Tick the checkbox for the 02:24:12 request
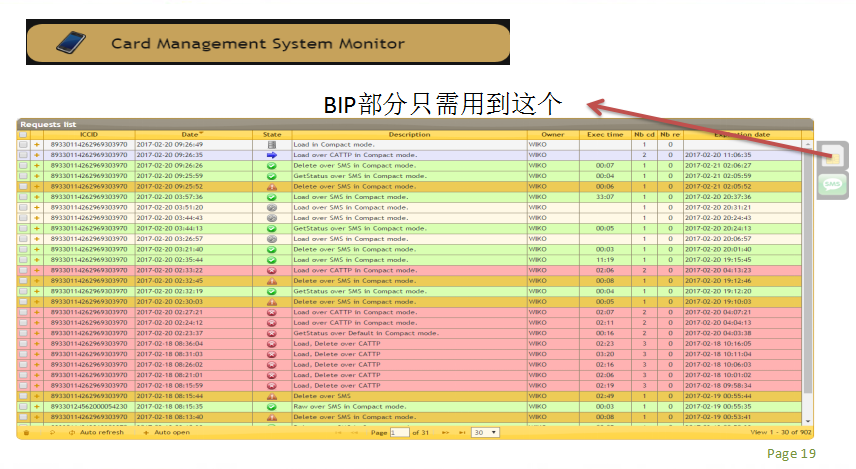The width and height of the screenshot is (856, 469). click(23, 323)
